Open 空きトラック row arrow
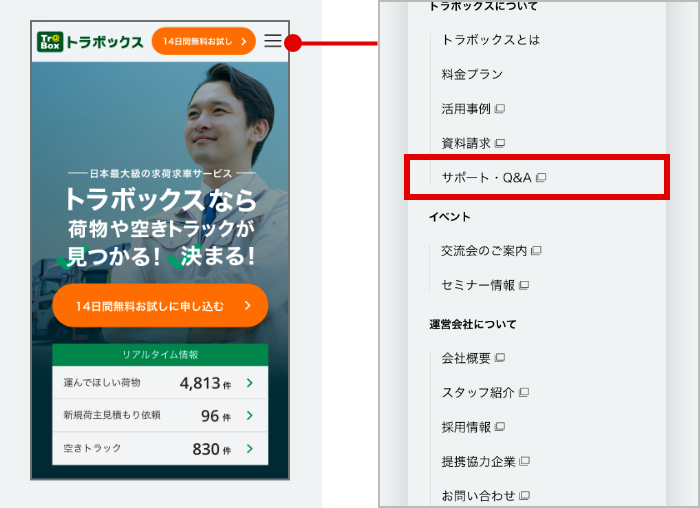Screen dimensions: 700x508 tap(250, 449)
